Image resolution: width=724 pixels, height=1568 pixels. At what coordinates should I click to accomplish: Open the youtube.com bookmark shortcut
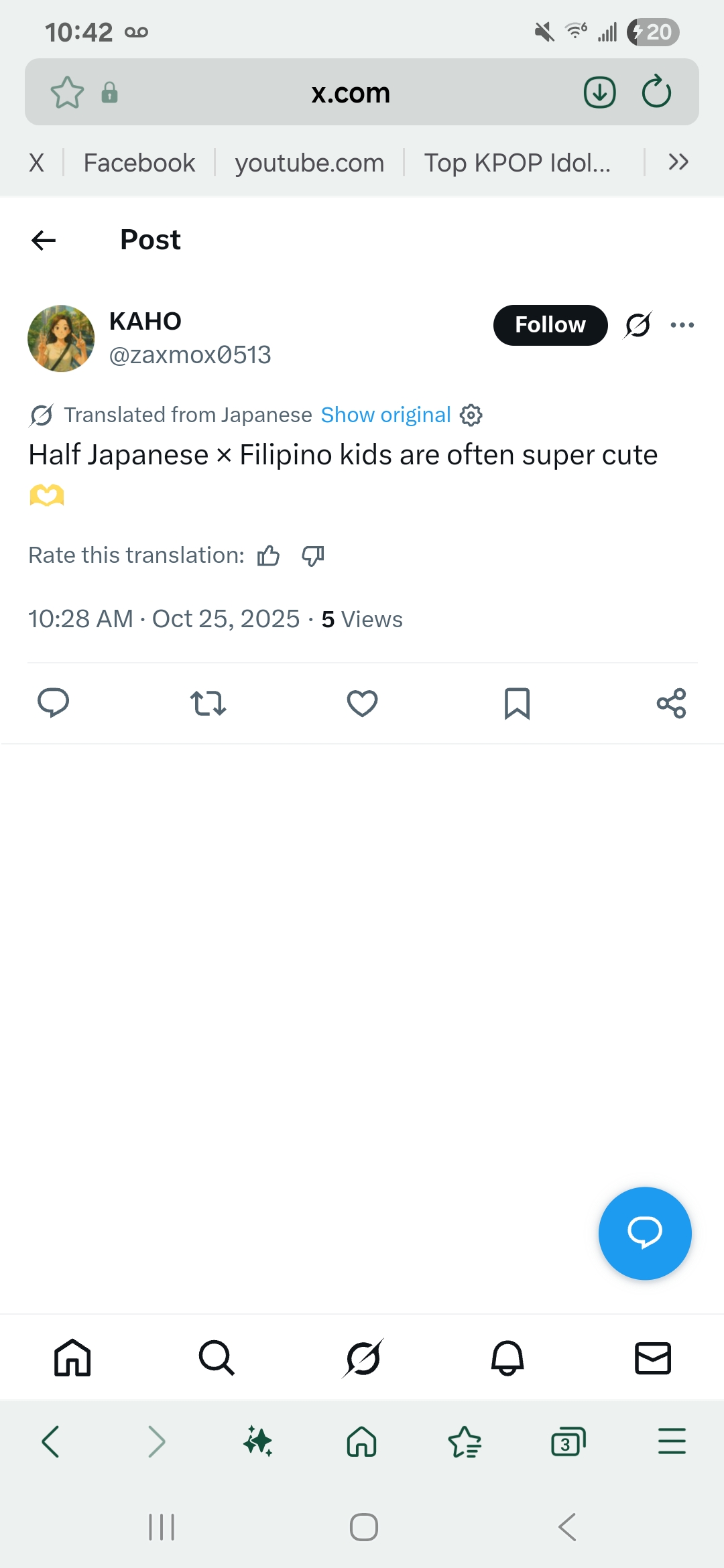tap(310, 163)
